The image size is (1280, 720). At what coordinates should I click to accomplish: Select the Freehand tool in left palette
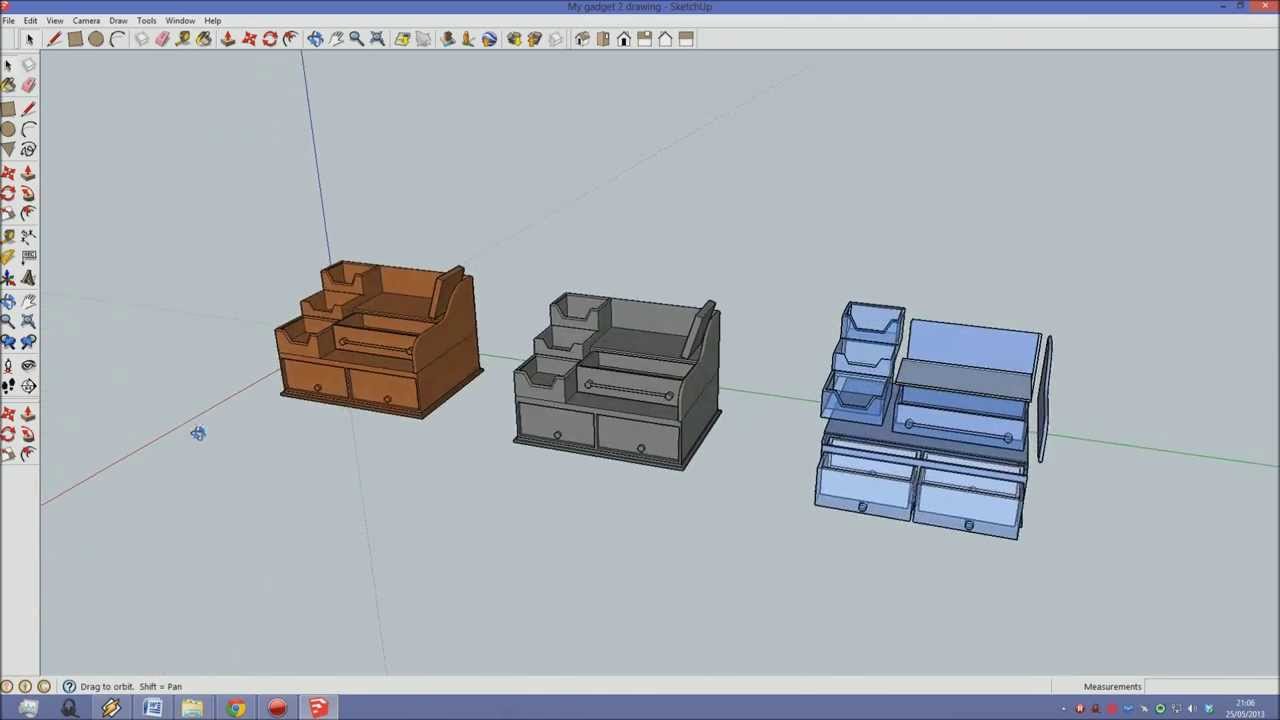(29, 150)
